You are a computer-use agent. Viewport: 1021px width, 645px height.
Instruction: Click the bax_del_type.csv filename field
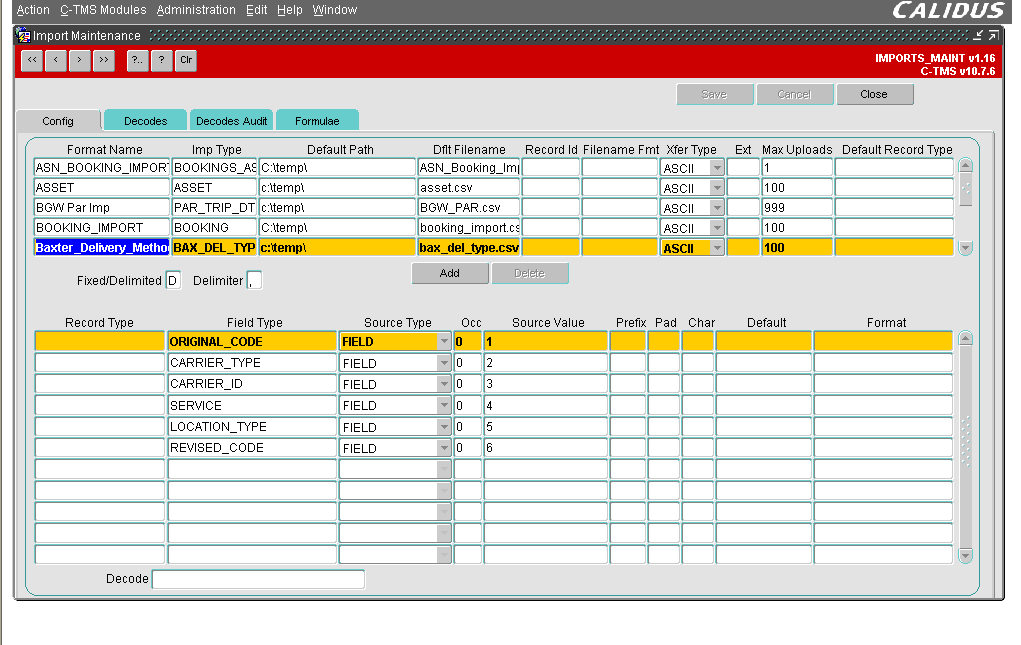469,248
